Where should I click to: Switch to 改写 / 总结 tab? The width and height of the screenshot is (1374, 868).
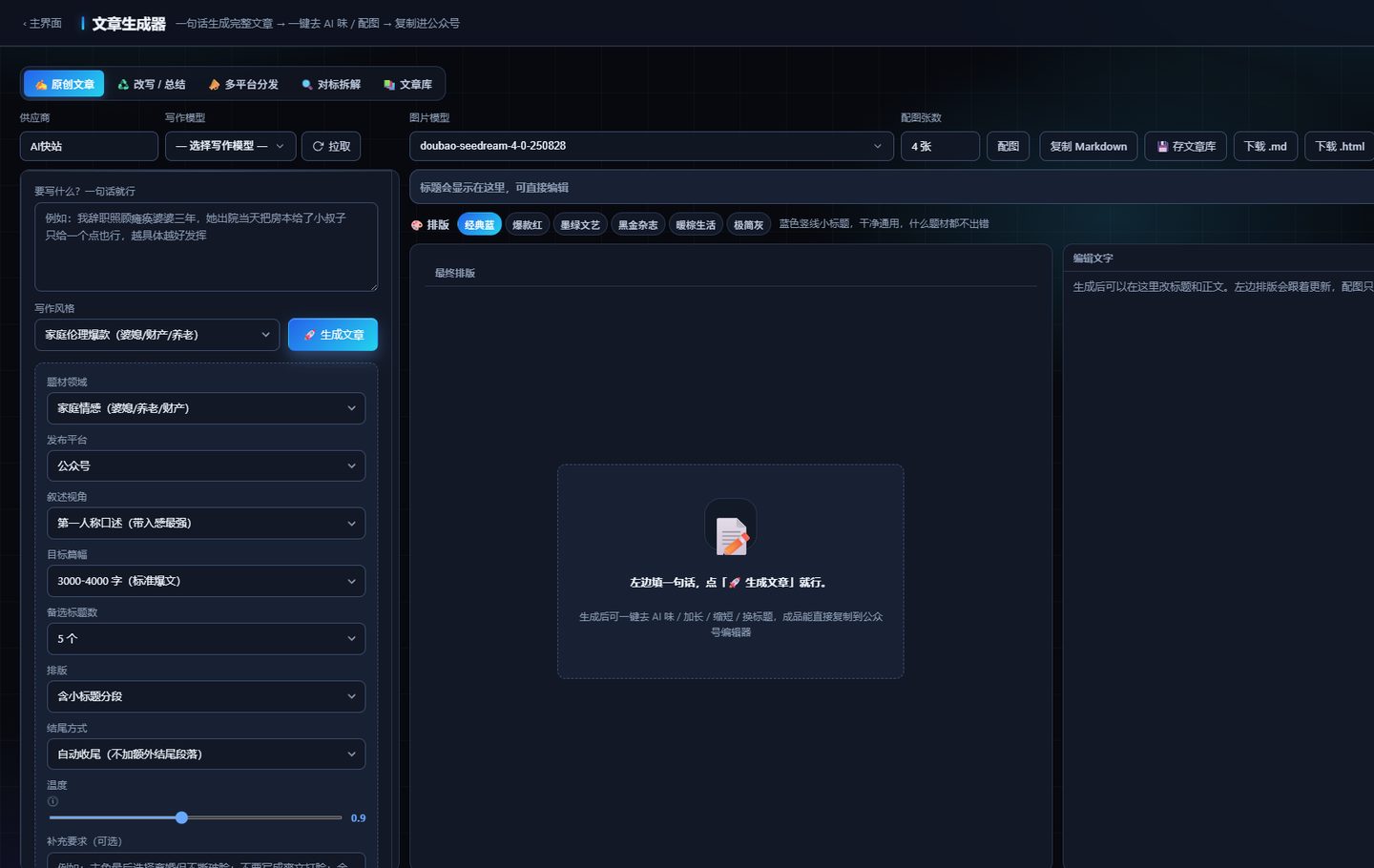(x=152, y=85)
